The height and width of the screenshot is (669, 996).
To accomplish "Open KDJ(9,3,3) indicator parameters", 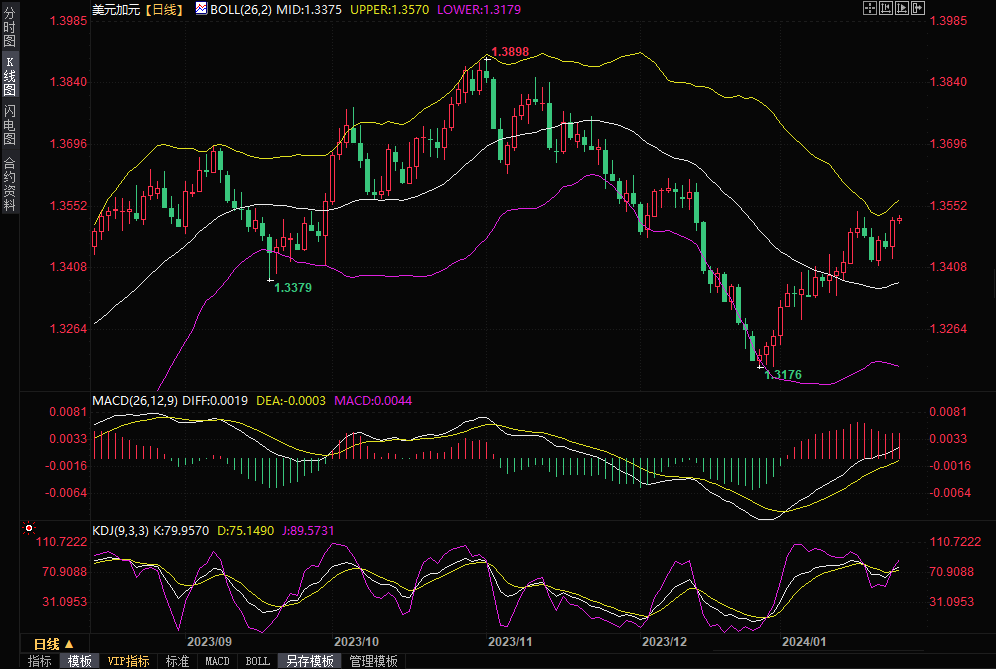I will pos(120,530).
